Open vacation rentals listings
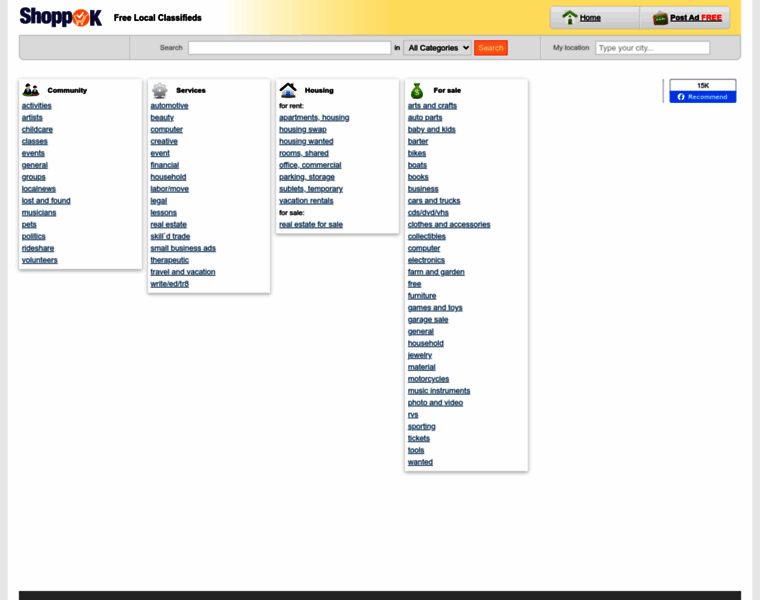The height and width of the screenshot is (600, 760). pos(306,201)
